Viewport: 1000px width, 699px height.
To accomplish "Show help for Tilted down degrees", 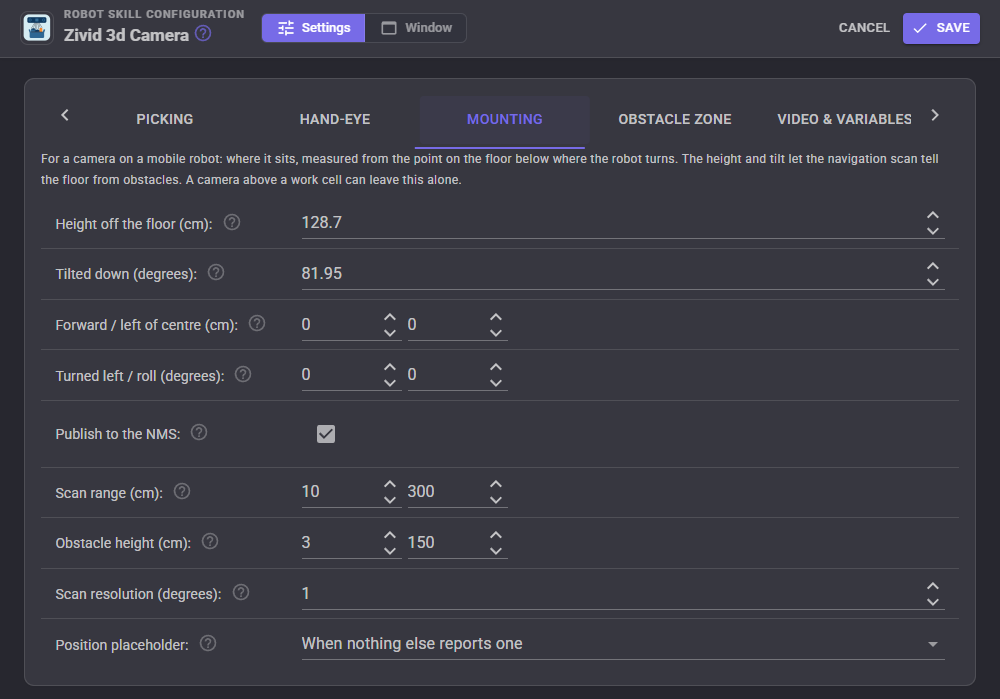I will click(216, 273).
